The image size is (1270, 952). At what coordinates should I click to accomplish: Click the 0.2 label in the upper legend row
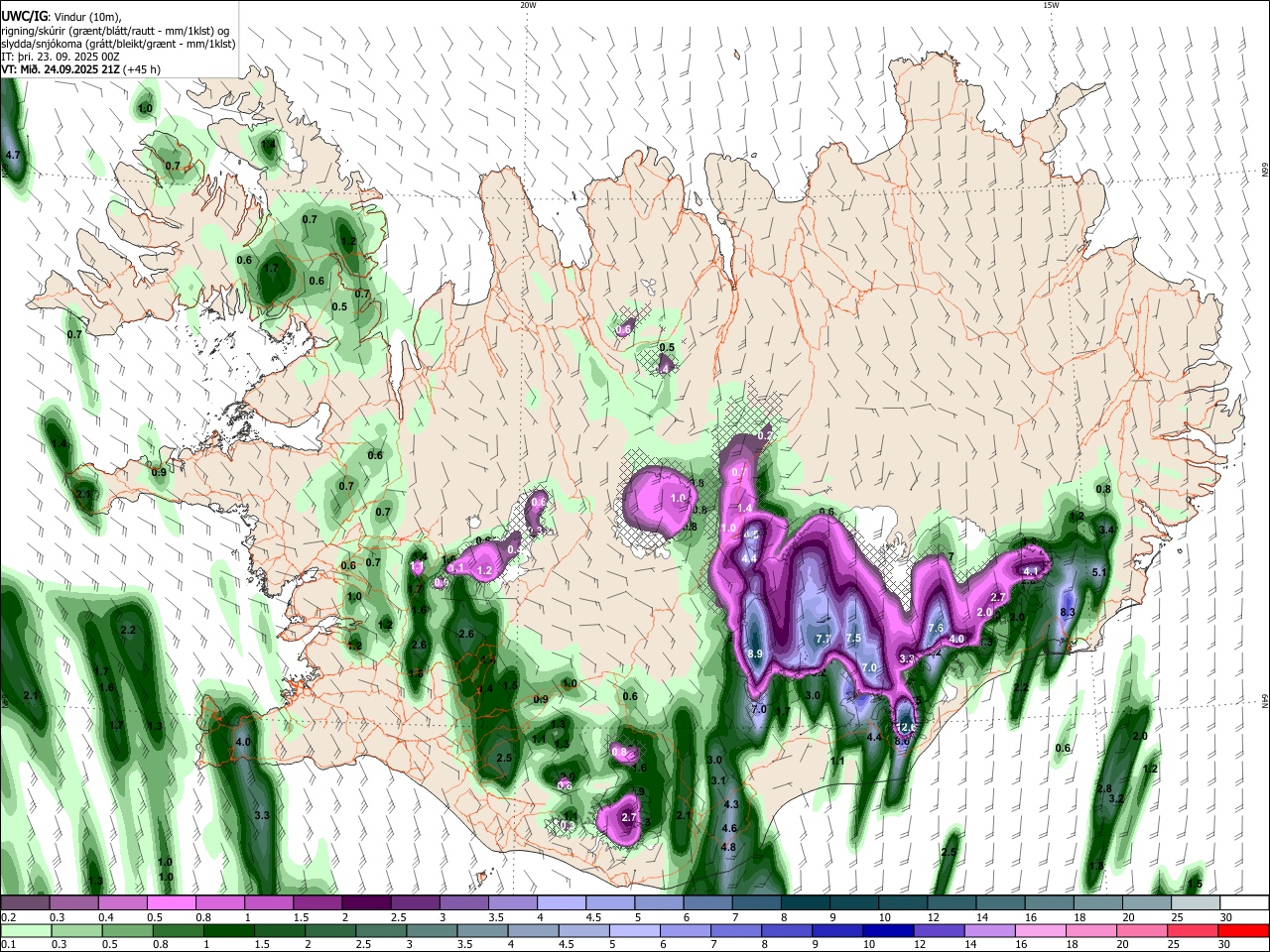click(x=7, y=916)
